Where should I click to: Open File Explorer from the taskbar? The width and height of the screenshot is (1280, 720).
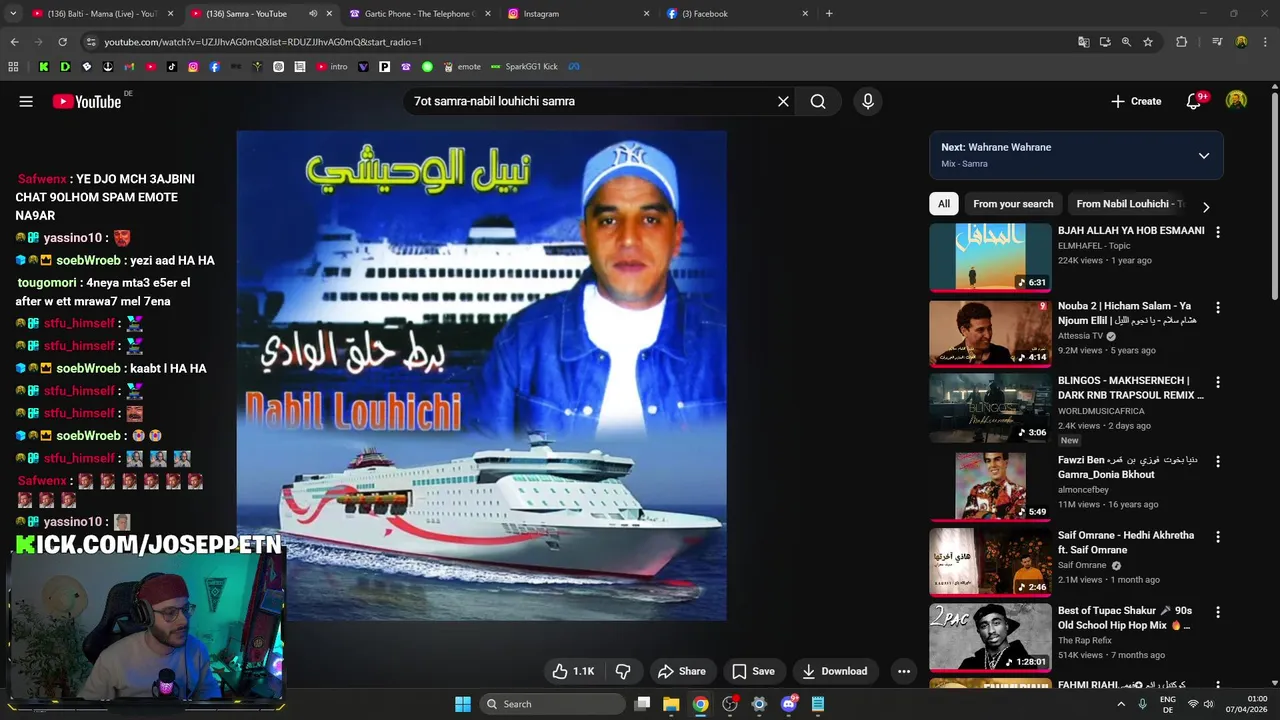(x=671, y=704)
